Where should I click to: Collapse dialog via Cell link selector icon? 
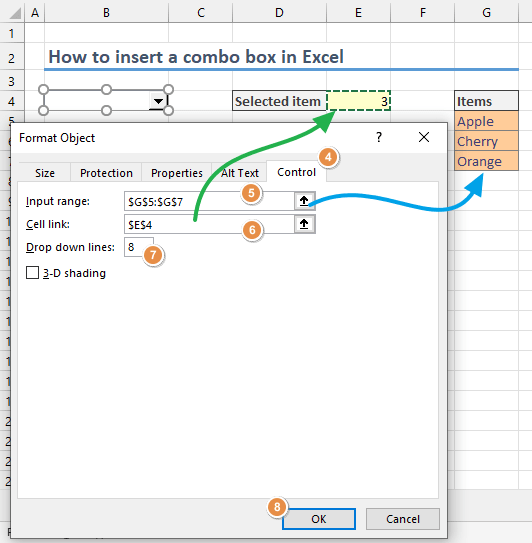pos(304,224)
